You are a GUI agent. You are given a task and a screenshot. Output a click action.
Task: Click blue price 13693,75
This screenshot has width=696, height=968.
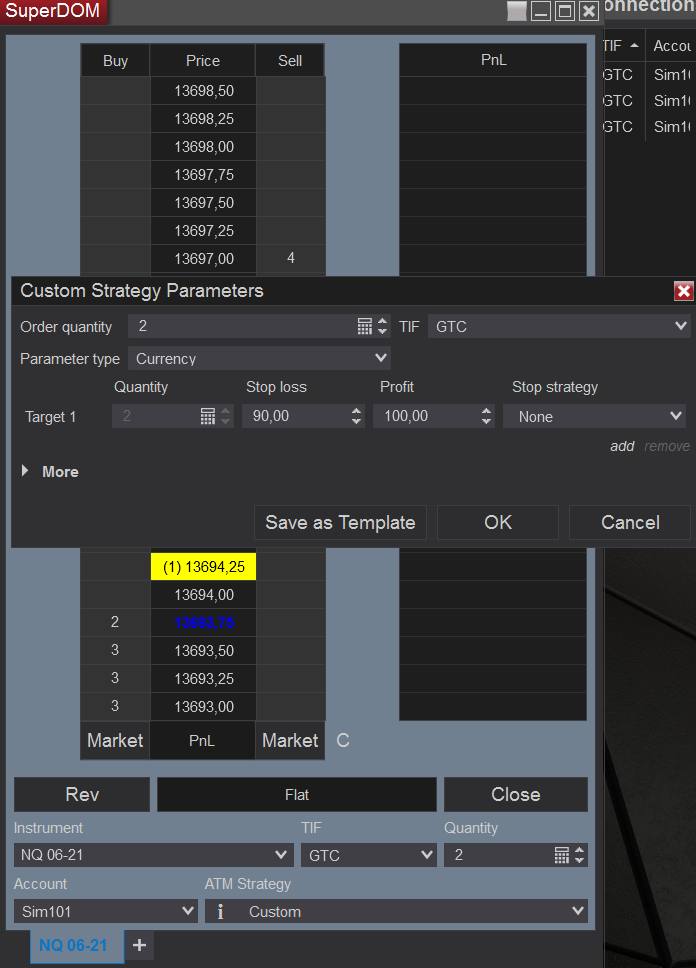(204, 623)
